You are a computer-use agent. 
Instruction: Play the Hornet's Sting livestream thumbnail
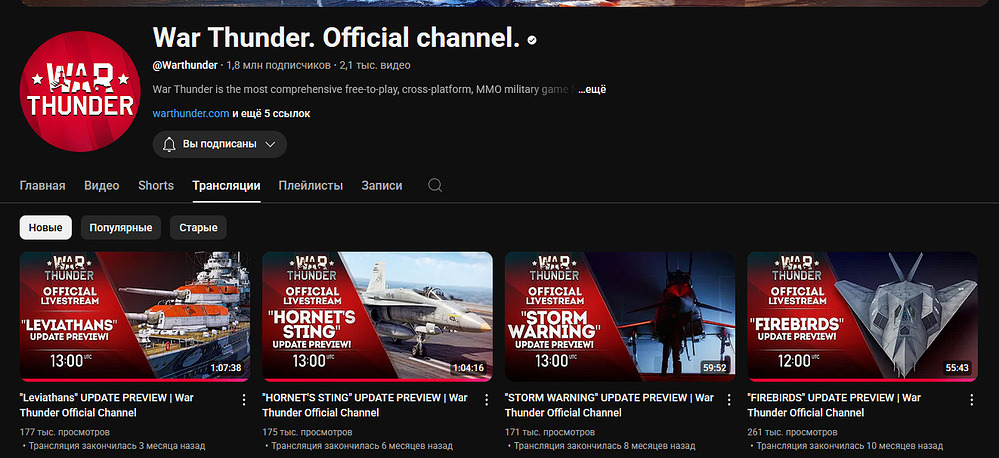point(377,317)
